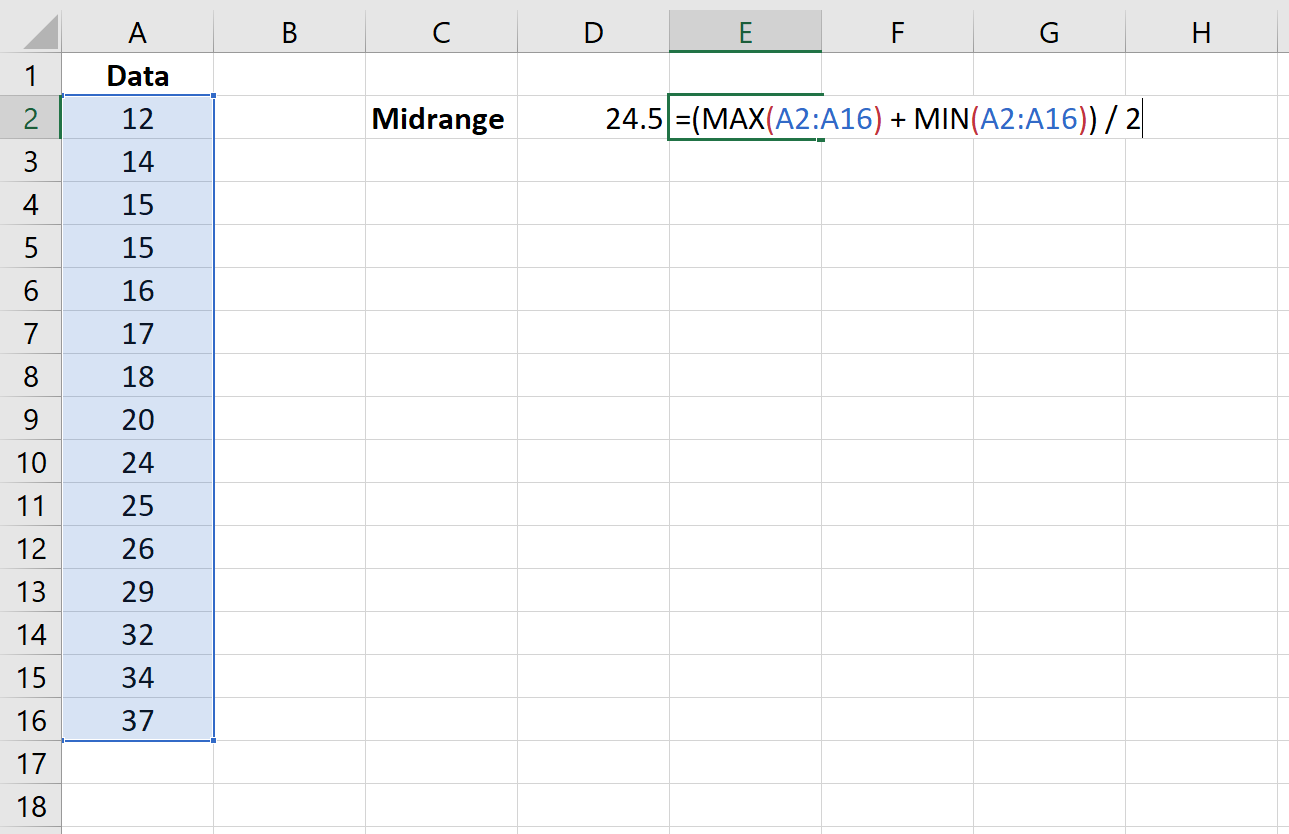Click the Midrange label cell
The image size is (1289, 834).
[441, 118]
